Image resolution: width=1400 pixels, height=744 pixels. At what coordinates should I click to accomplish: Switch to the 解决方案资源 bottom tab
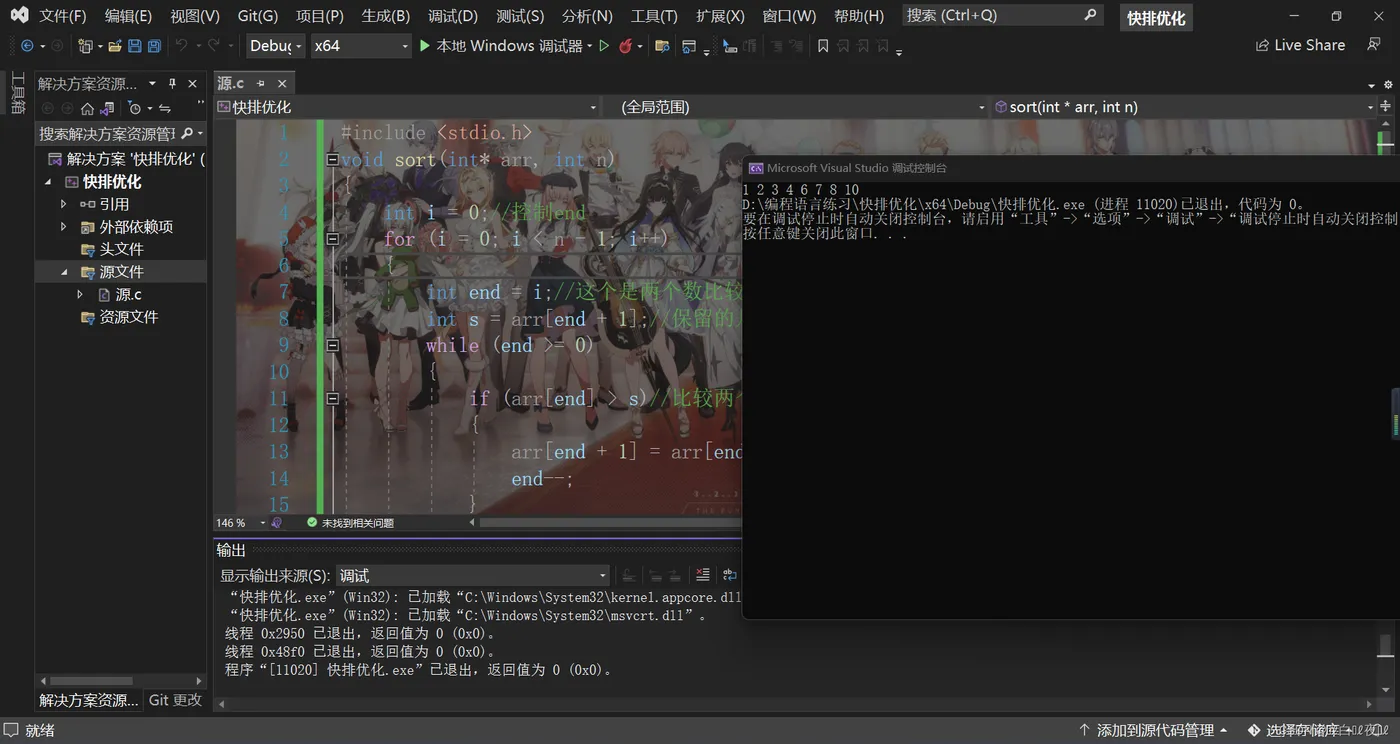tap(88, 700)
